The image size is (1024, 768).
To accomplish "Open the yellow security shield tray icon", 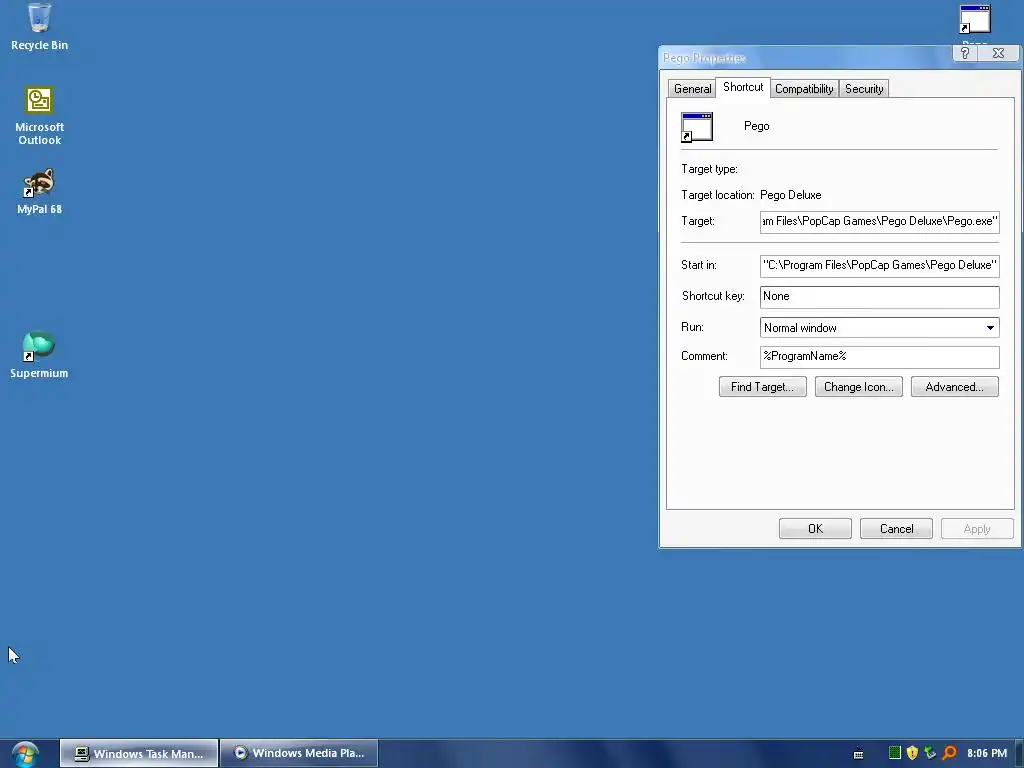I will pos(912,753).
